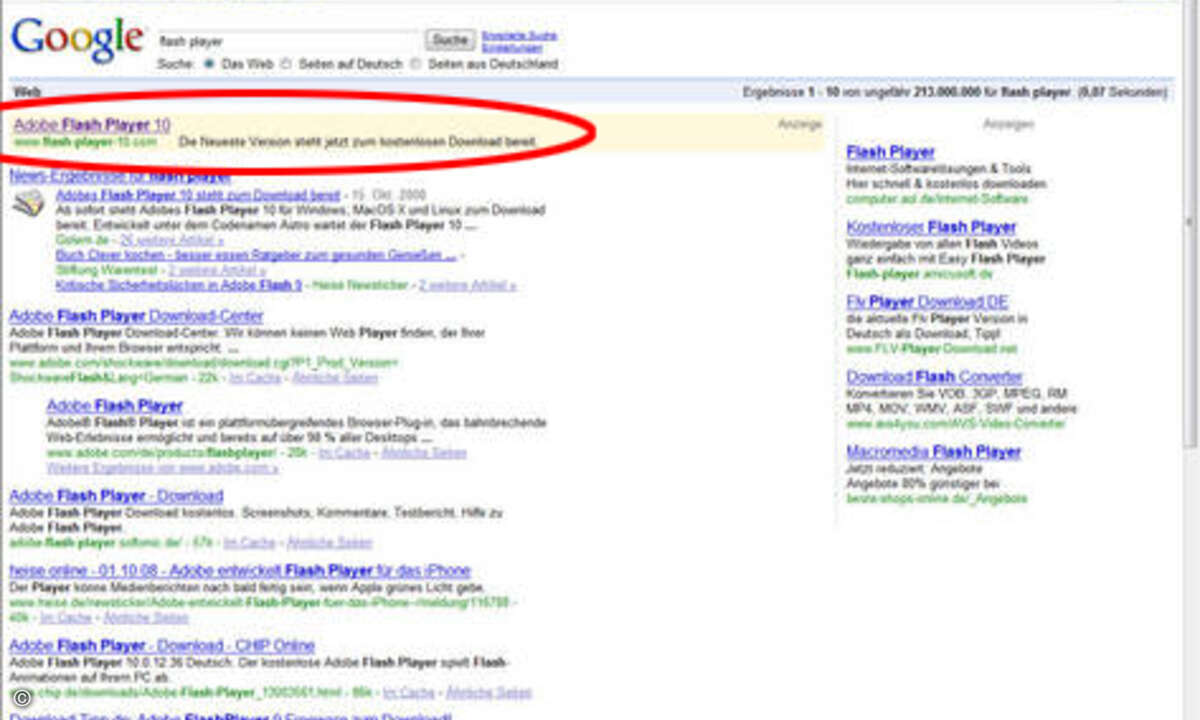Open the Adobe Flash Player 10 sponsored link
Screen dimensions: 1200x720
[x=92, y=125]
